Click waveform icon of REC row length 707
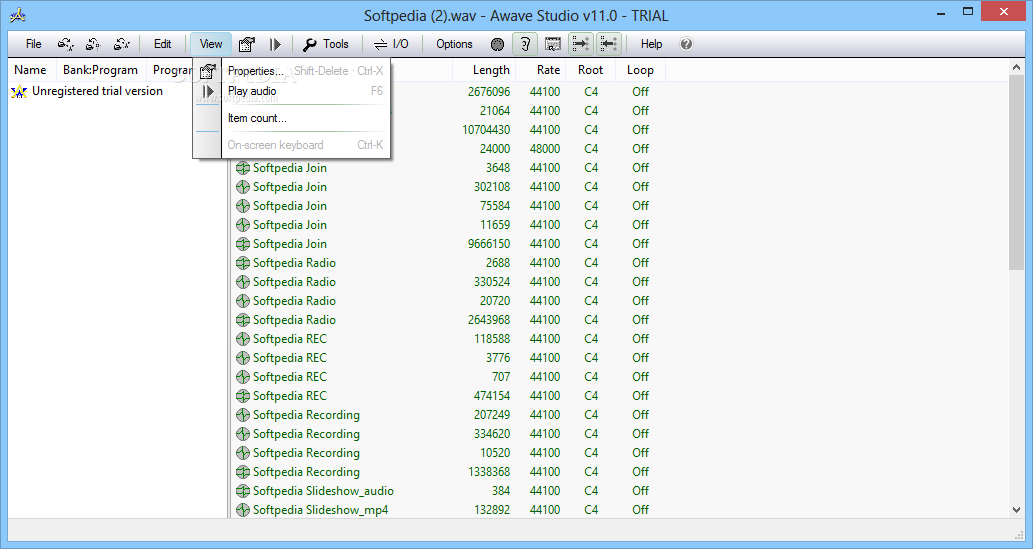The width and height of the screenshot is (1033, 549). click(242, 377)
